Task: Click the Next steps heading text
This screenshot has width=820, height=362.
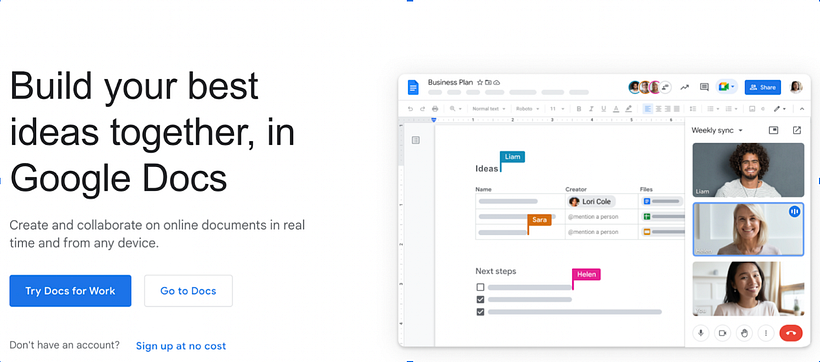Action: 495,271
